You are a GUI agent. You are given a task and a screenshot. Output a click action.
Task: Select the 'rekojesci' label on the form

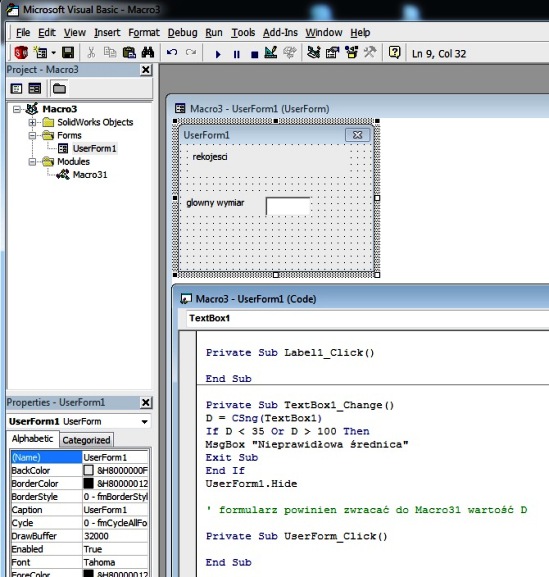click(x=210, y=157)
